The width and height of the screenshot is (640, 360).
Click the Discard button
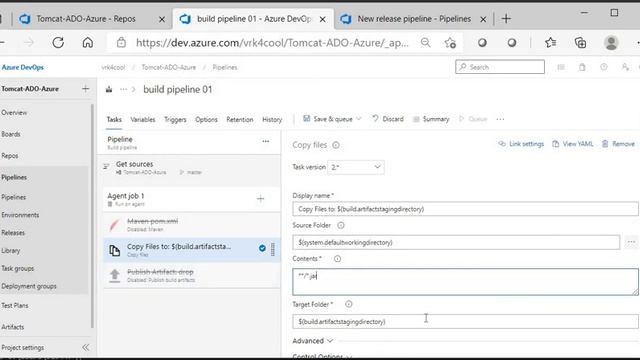coord(388,119)
